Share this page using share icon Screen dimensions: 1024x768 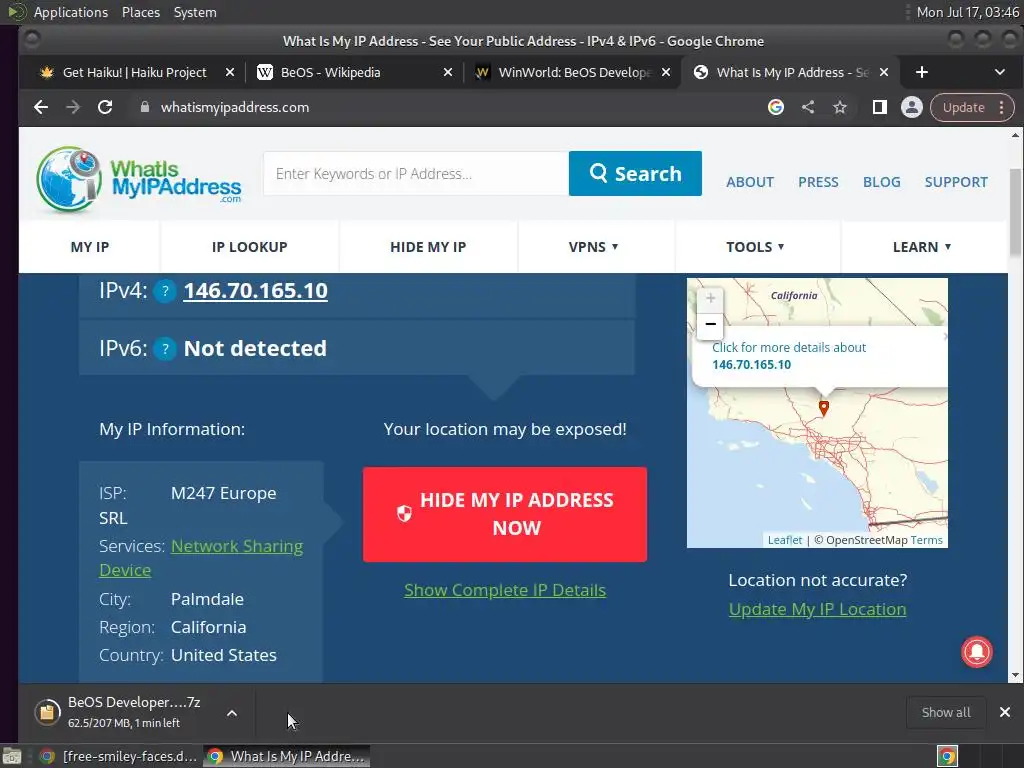tap(808, 107)
